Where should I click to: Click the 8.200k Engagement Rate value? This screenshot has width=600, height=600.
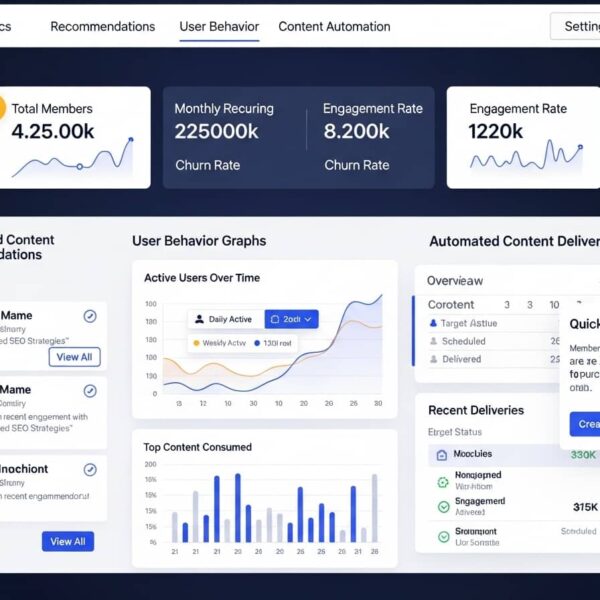click(356, 132)
